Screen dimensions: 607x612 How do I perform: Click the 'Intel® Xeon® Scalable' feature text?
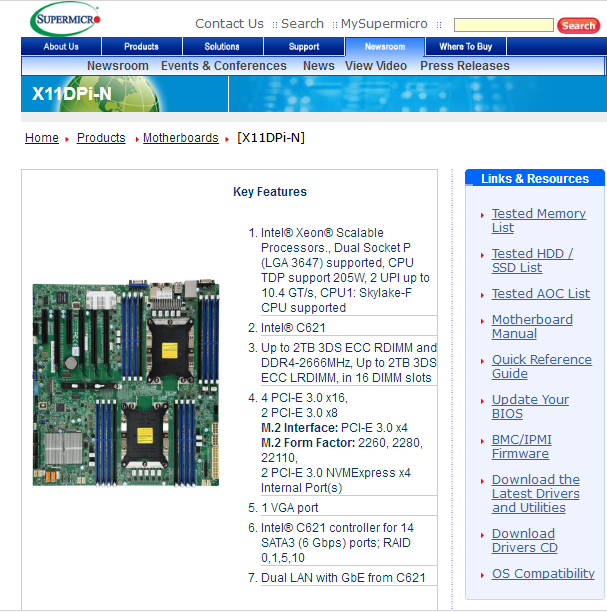coord(322,233)
